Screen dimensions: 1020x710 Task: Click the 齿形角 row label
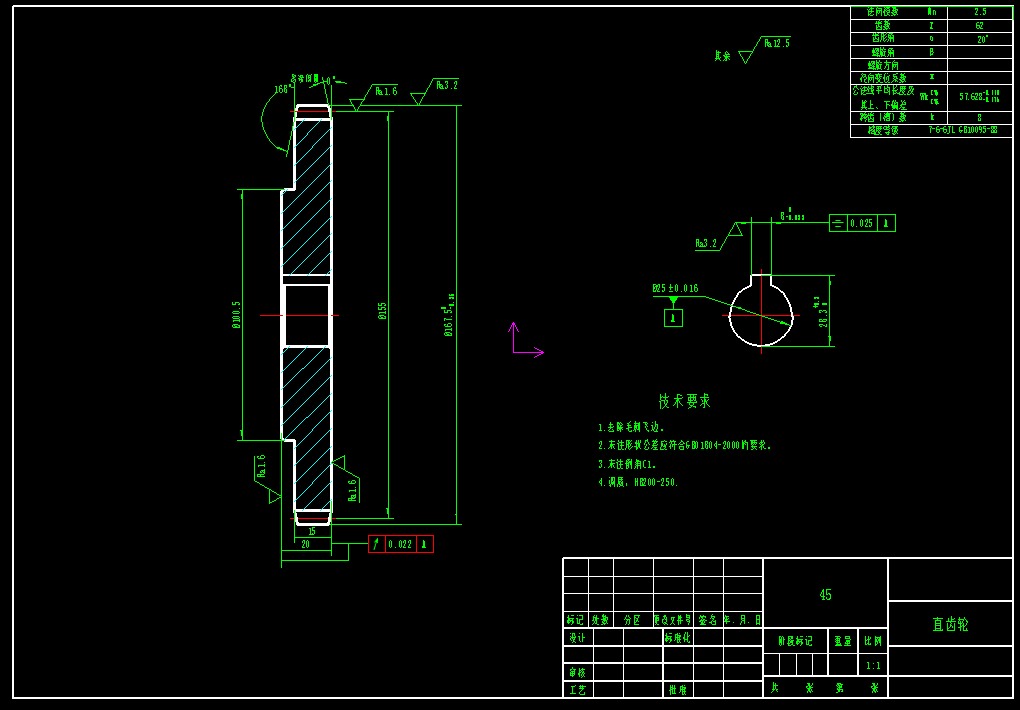pyautogui.click(x=883, y=38)
